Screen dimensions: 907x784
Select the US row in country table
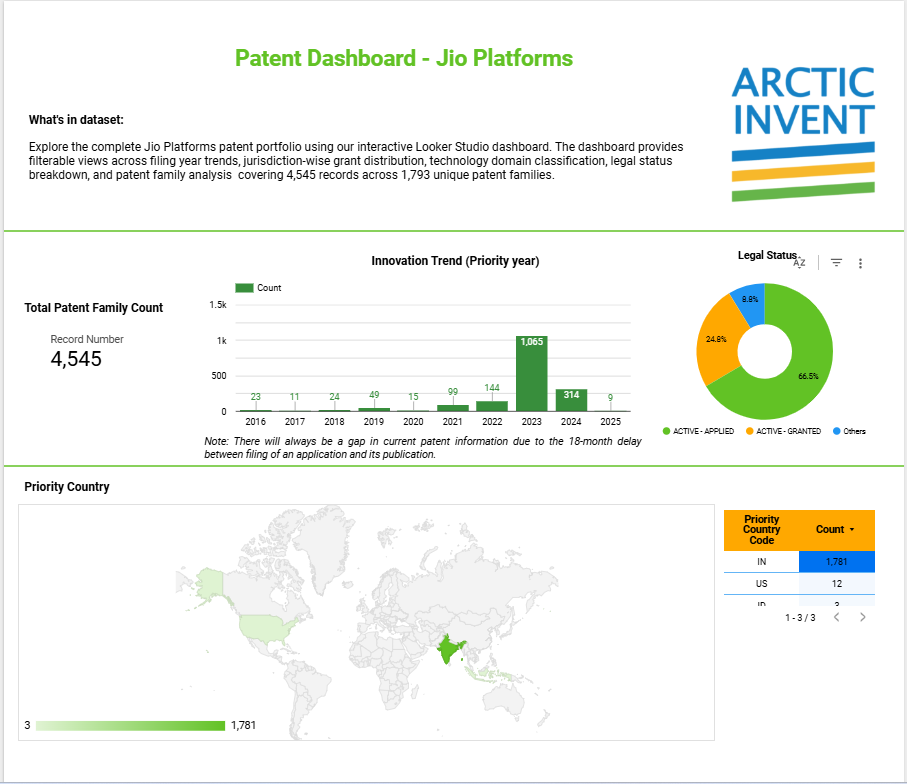[x=799, y=584]
